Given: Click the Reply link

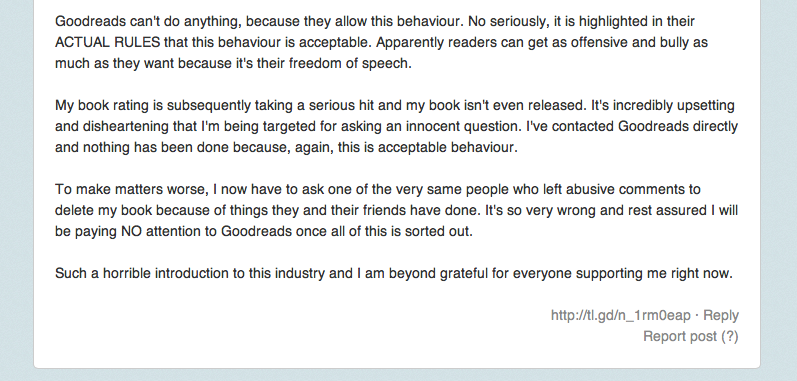Looking at the screenshot, I should coord(721,315).
